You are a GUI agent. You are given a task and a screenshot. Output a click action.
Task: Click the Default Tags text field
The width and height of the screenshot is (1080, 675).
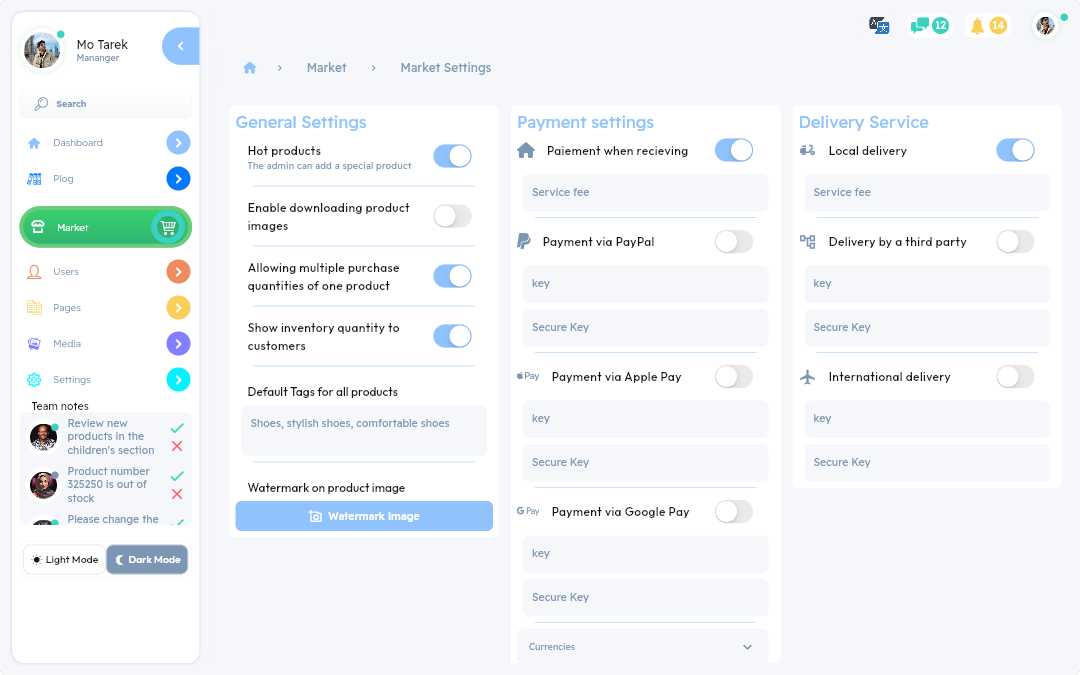tap(364, 430)
